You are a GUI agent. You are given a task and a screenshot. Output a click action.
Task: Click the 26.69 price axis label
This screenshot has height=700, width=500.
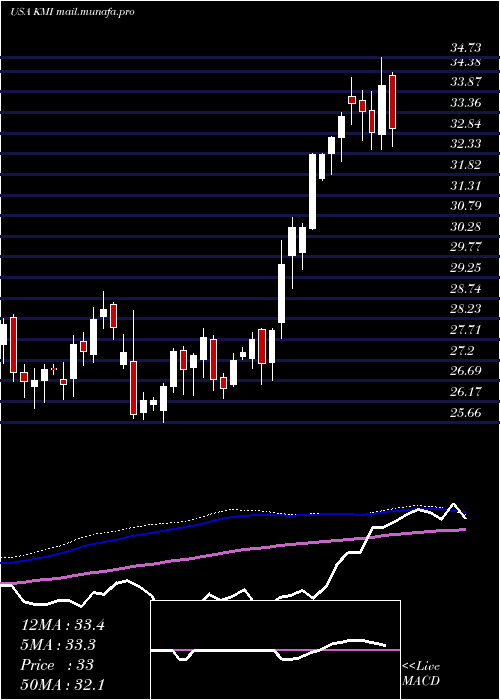(466, 371)
